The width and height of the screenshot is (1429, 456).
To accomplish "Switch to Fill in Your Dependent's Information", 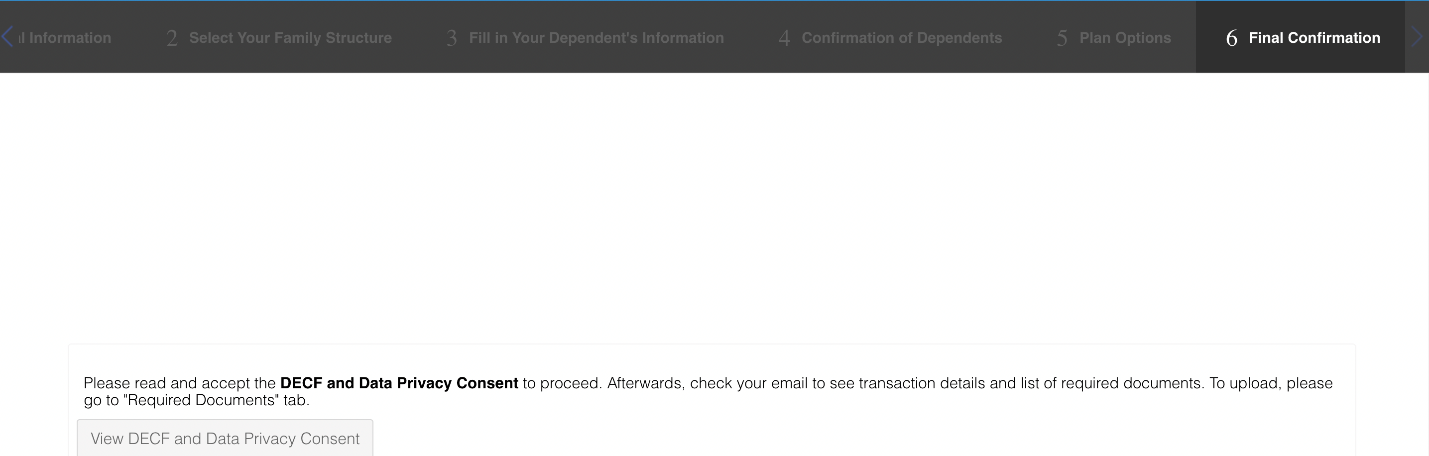I will (x=596, y=38).
